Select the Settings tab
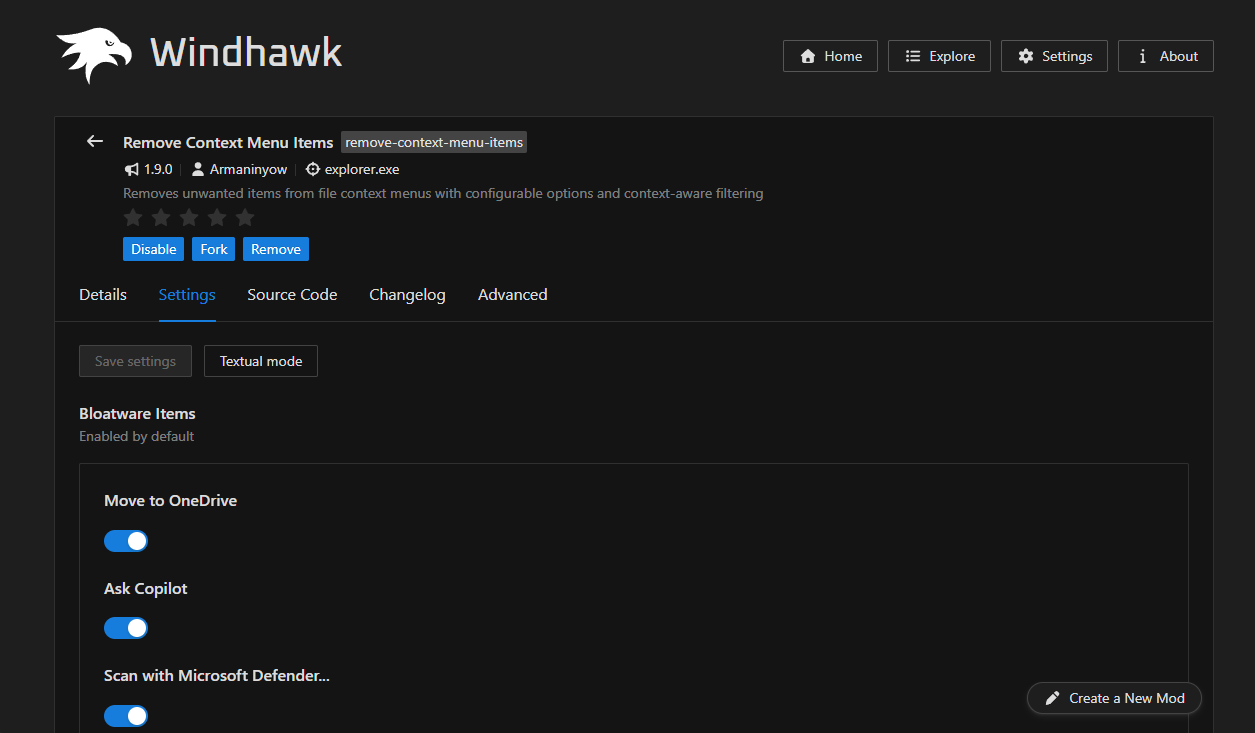Viewport: 1255px width, 733px height. pos(187,295)
